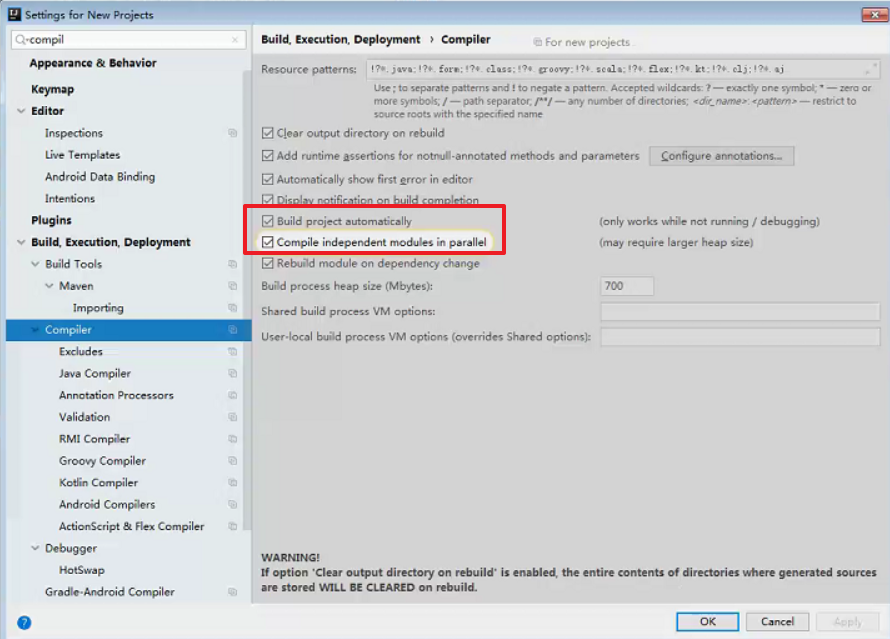890x639 pixels.
Task: Collapse the Build Tools node arrow
Action: pyautogui.click(x=35, y=264)
